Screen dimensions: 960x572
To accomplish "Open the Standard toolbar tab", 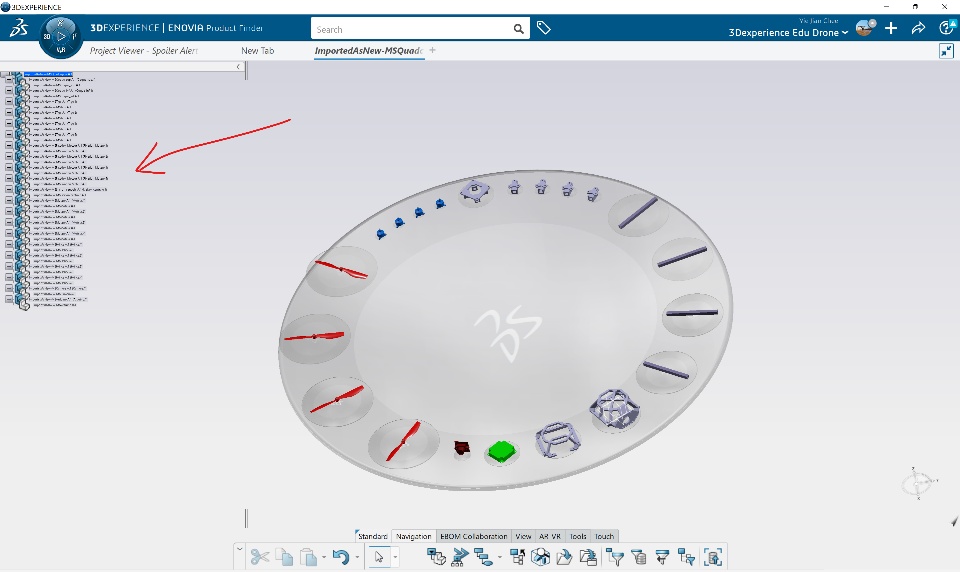I will [x=372, y=536].
